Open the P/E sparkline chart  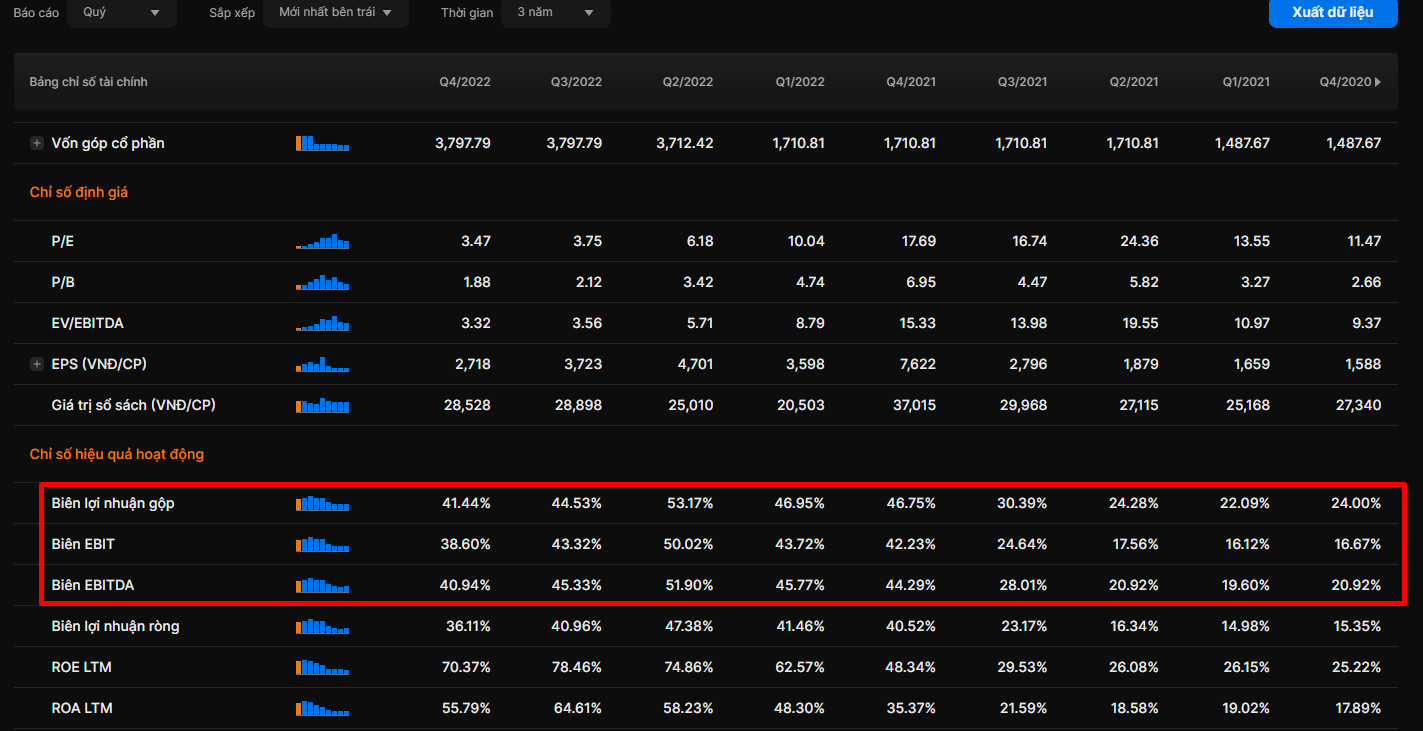coord(322,241)
